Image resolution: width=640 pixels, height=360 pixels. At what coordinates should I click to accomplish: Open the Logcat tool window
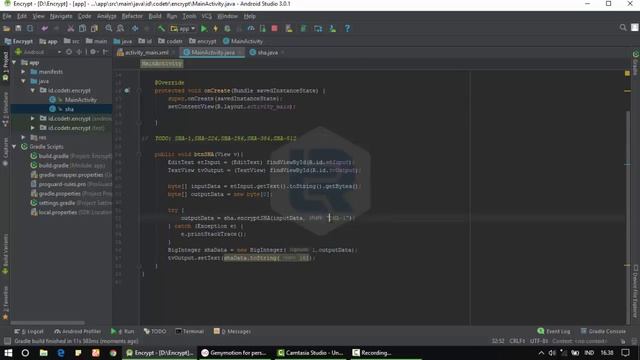tap(29, 331)
